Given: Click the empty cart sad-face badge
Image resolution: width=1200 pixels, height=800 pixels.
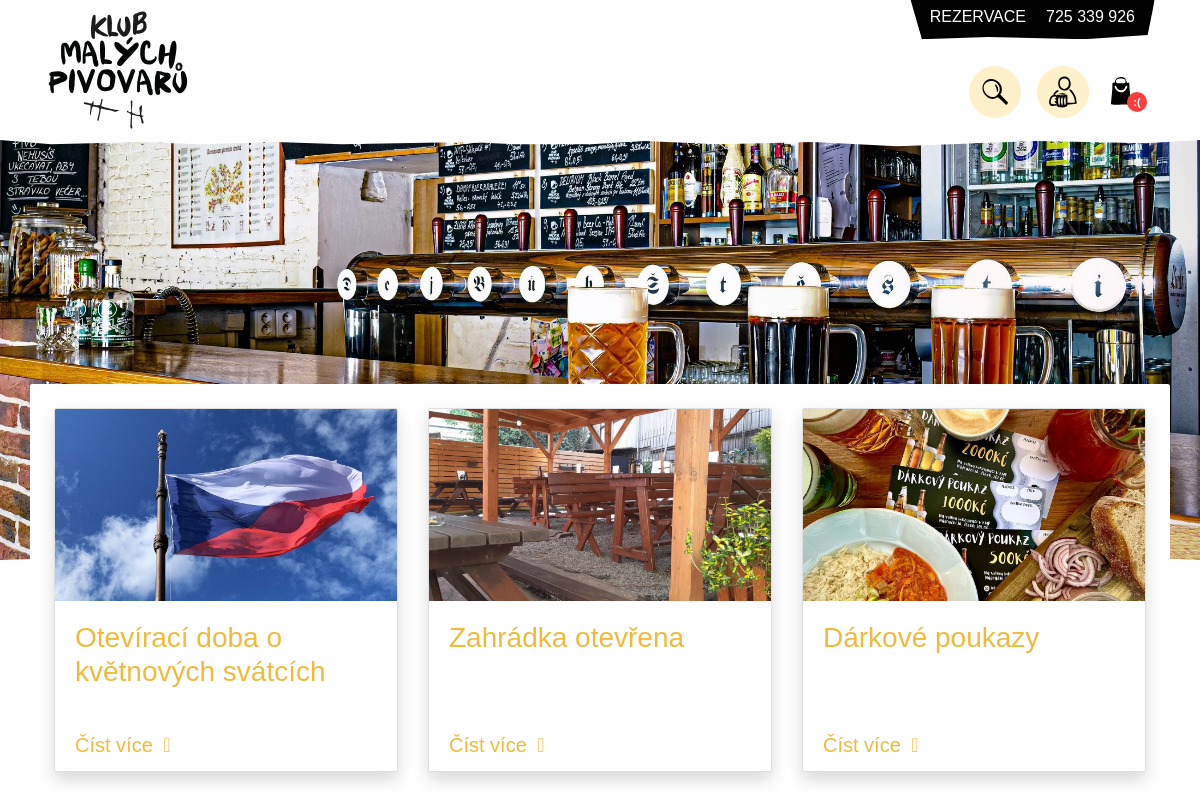Looking at the screenshot, I should pyautogui.click(x=1137, y=102).
